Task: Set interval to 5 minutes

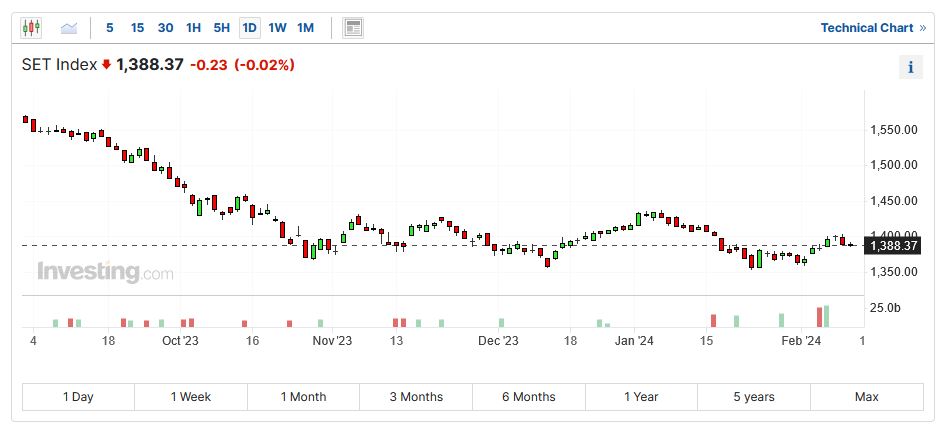Action: click(x=110, y=28)
